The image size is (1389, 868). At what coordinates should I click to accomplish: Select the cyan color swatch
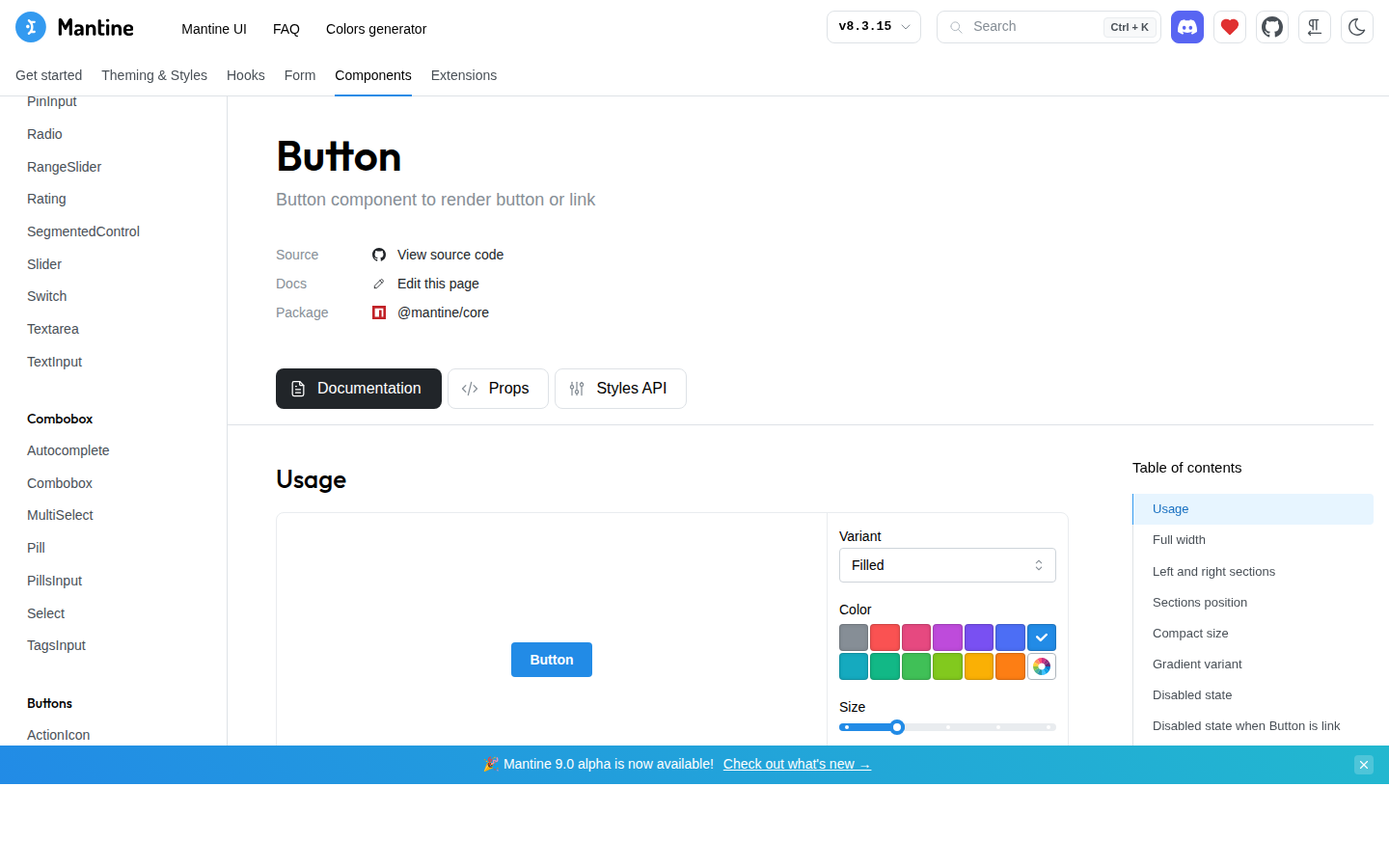(x=854, y=666)
